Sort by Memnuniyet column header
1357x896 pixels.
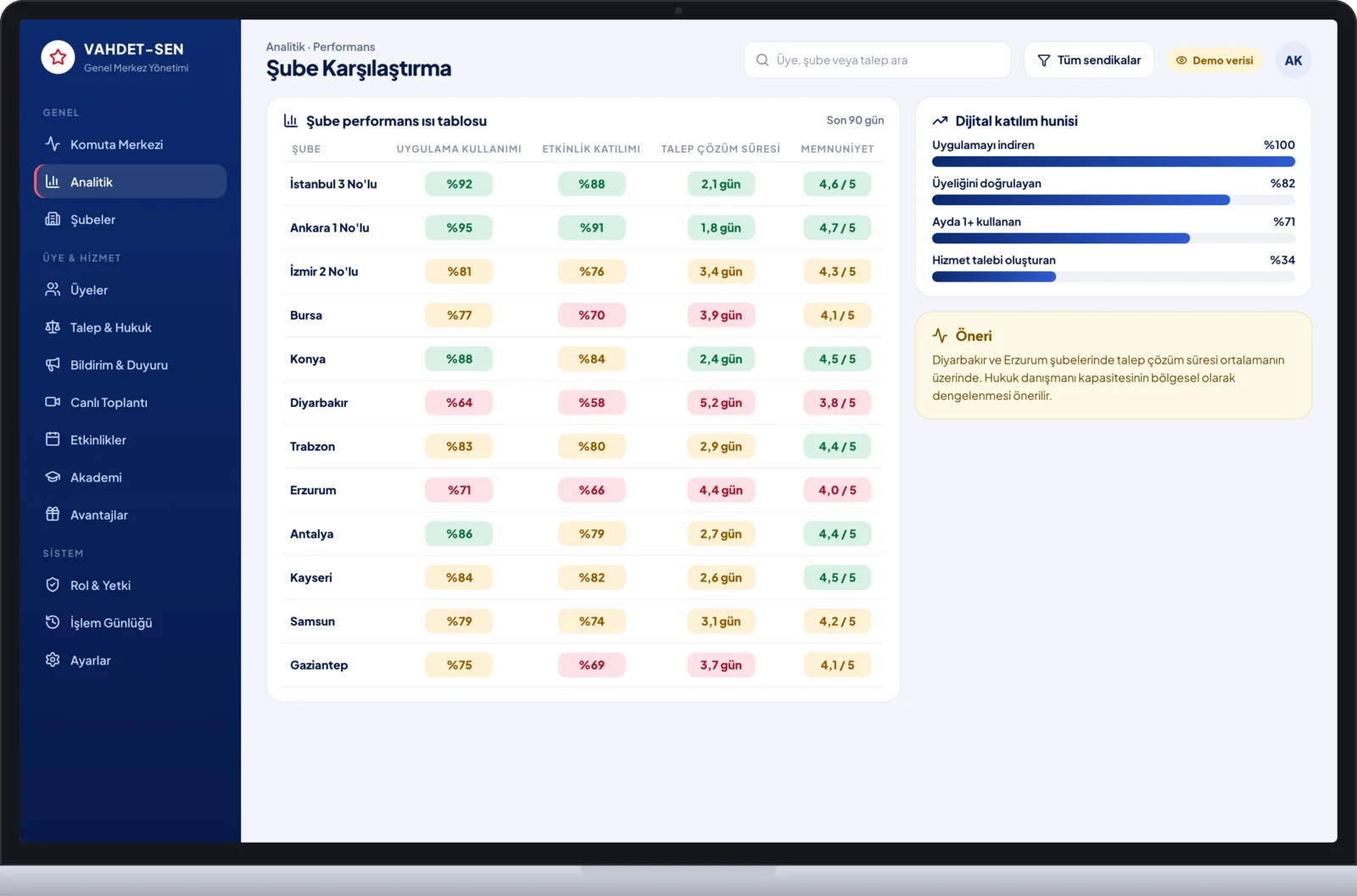(837, 149)
